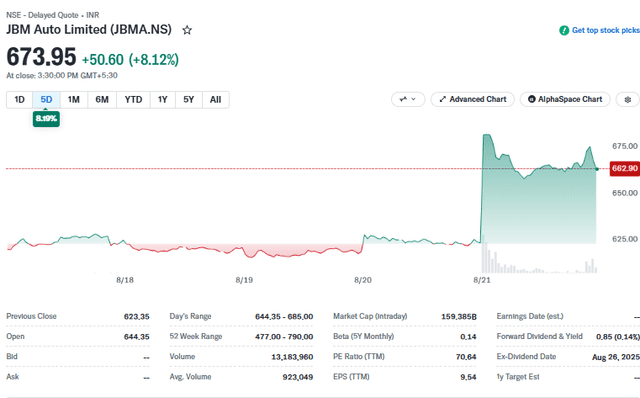Click the 650.00 axis price label

point(624,193)
